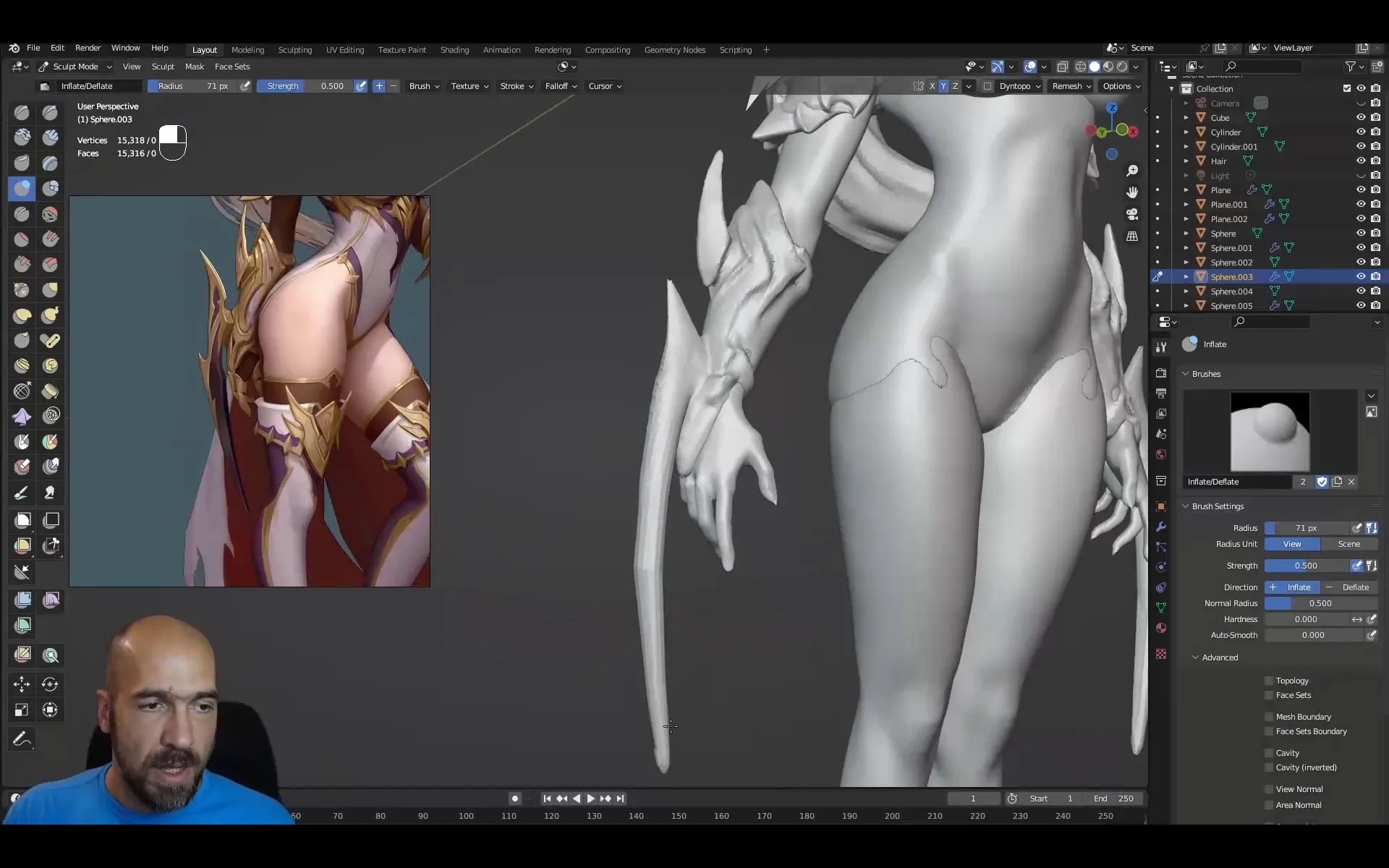Select the Annotate tool
This screenshot has width=1389, height=868.
pos(22,739)
